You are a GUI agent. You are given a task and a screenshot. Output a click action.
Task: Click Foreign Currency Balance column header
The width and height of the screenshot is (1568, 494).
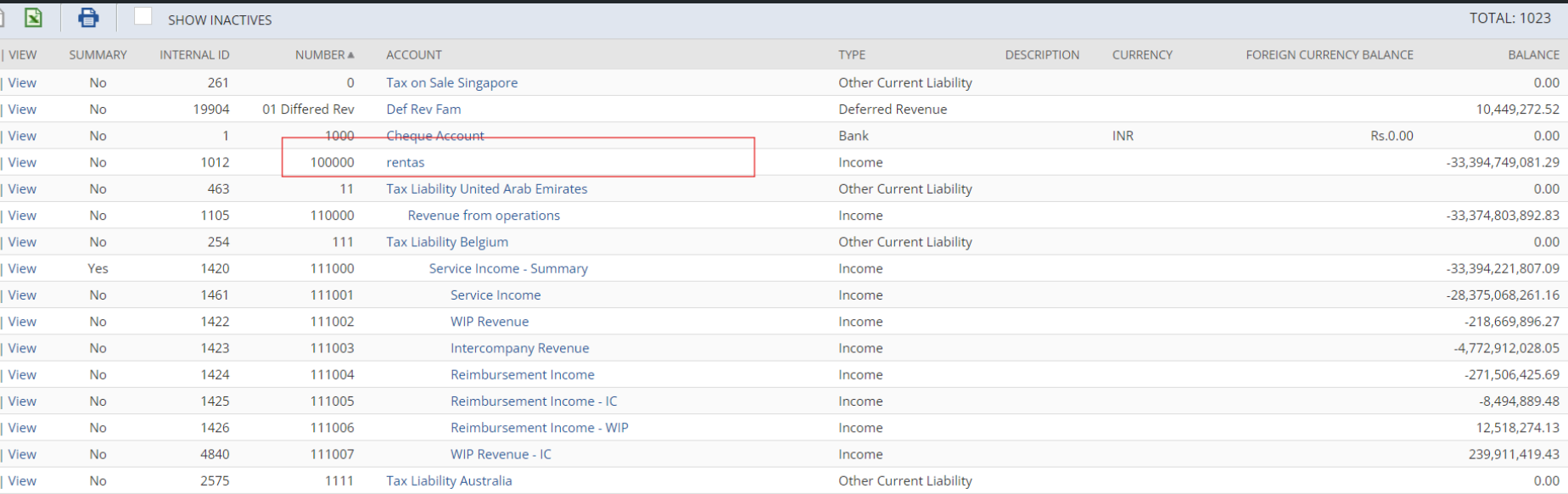click(x=1329, y=54)
